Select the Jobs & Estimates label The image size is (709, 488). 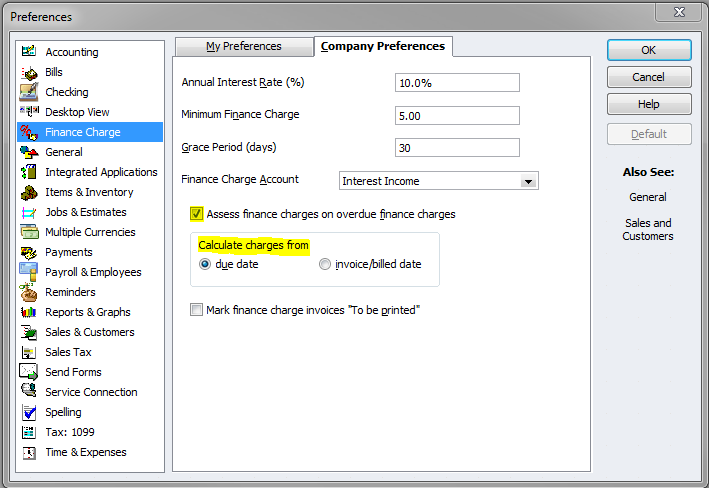[x=86, y=212]
